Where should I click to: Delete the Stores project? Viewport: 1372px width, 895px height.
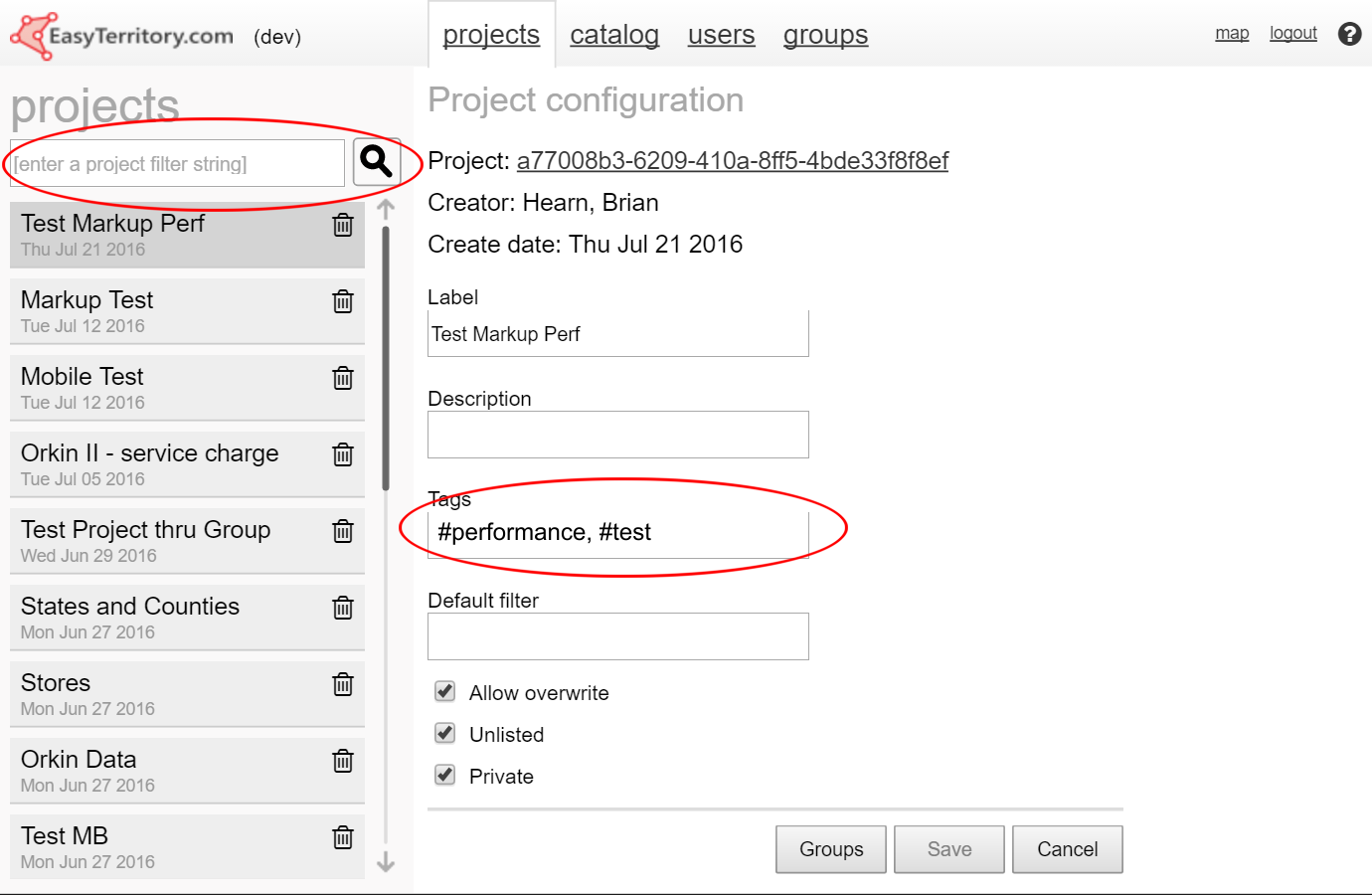pos(343,684)
